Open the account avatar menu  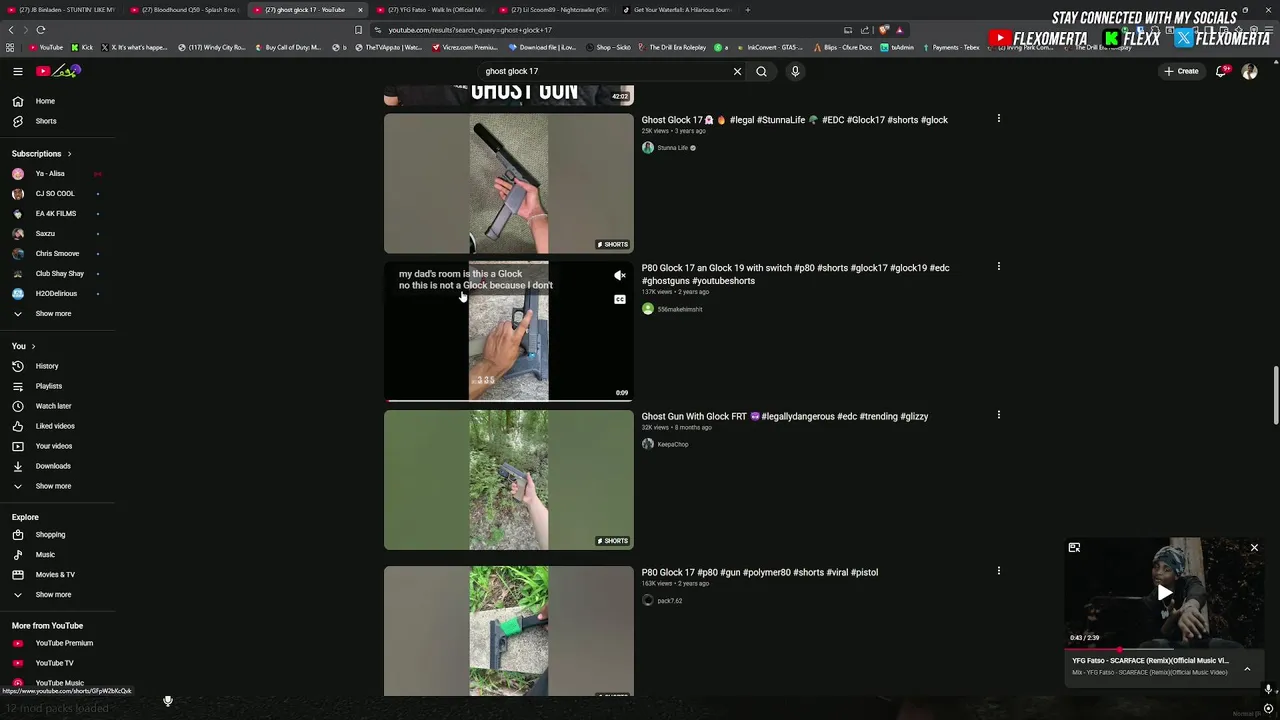pyautogui.click(x=1249, y=71)
